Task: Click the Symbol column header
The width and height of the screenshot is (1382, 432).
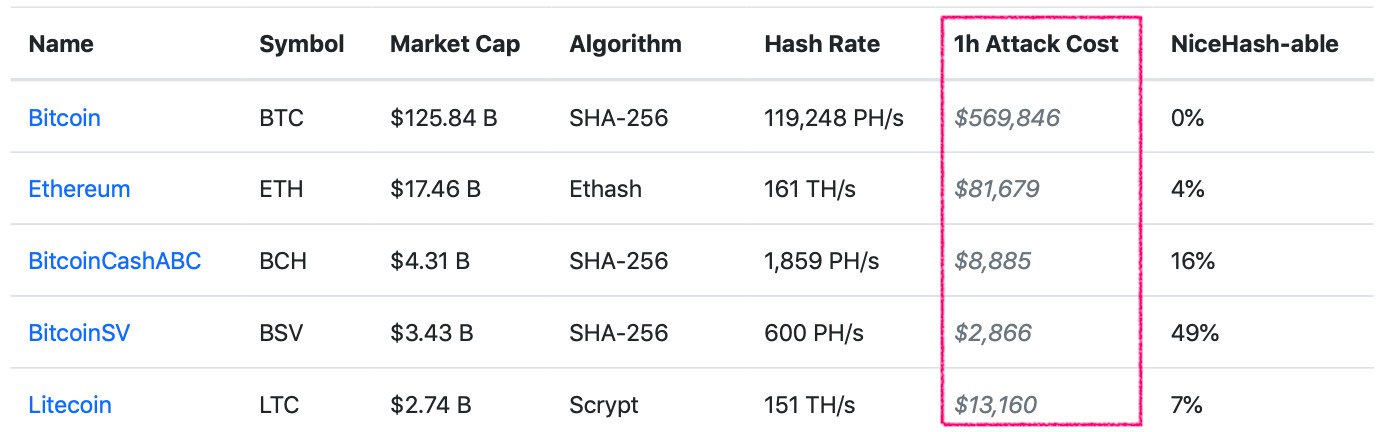Action: point(302,44)
